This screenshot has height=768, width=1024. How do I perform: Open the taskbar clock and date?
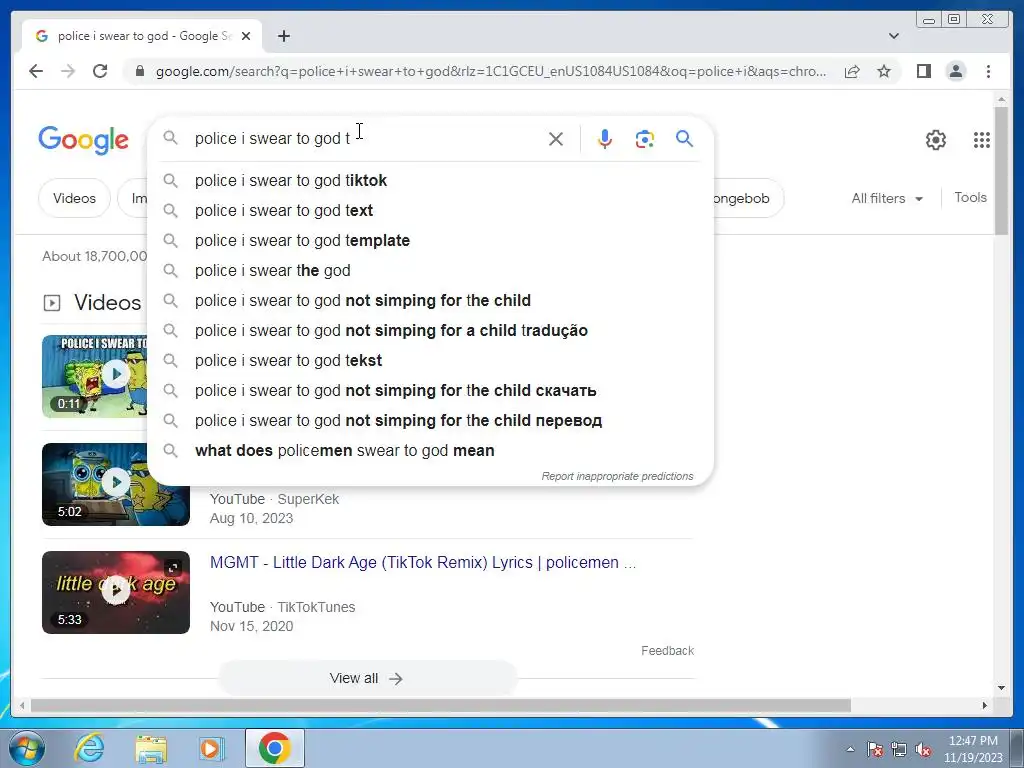[x=973, y=749]
